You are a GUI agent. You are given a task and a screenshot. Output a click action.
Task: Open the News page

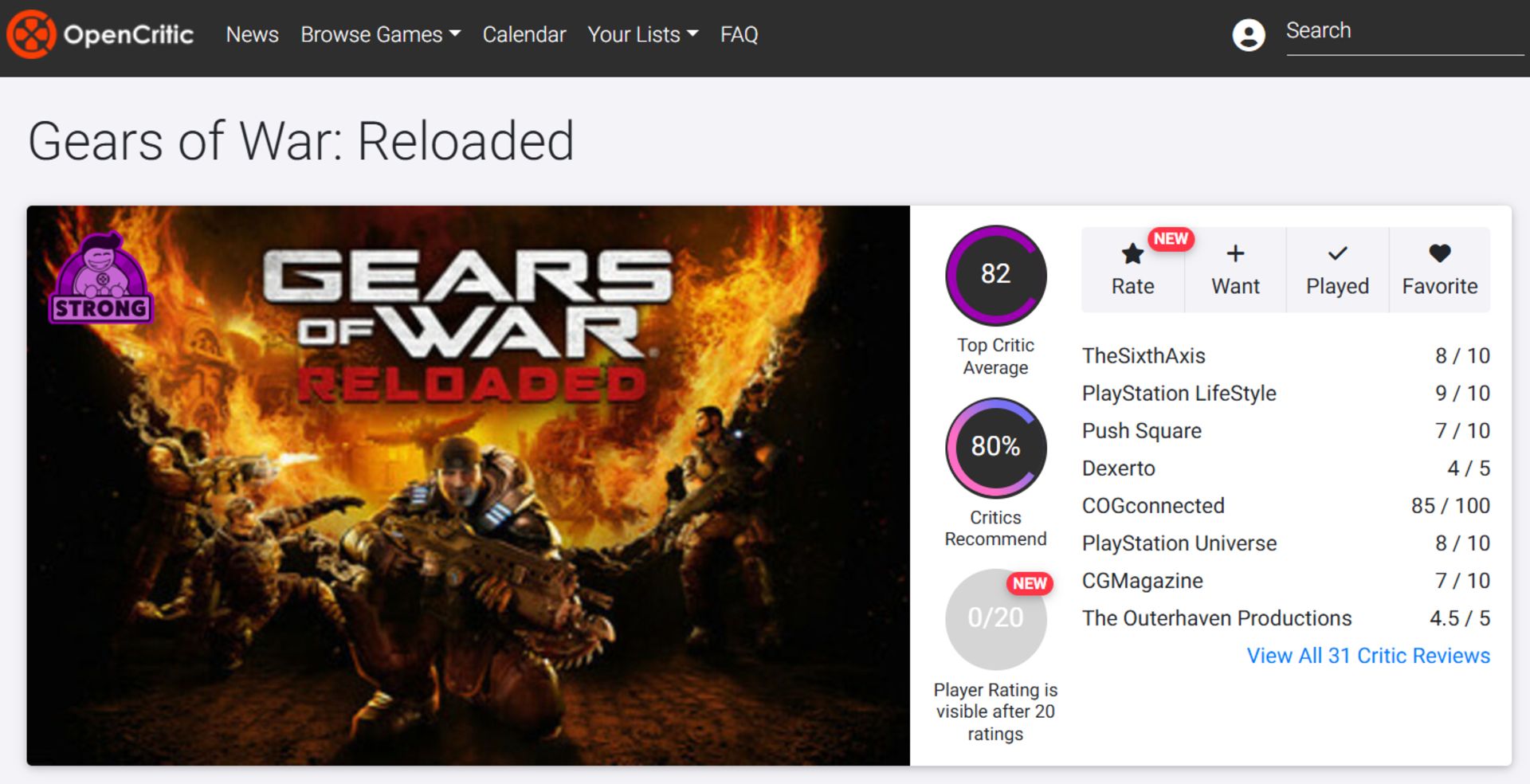point(252,34)
